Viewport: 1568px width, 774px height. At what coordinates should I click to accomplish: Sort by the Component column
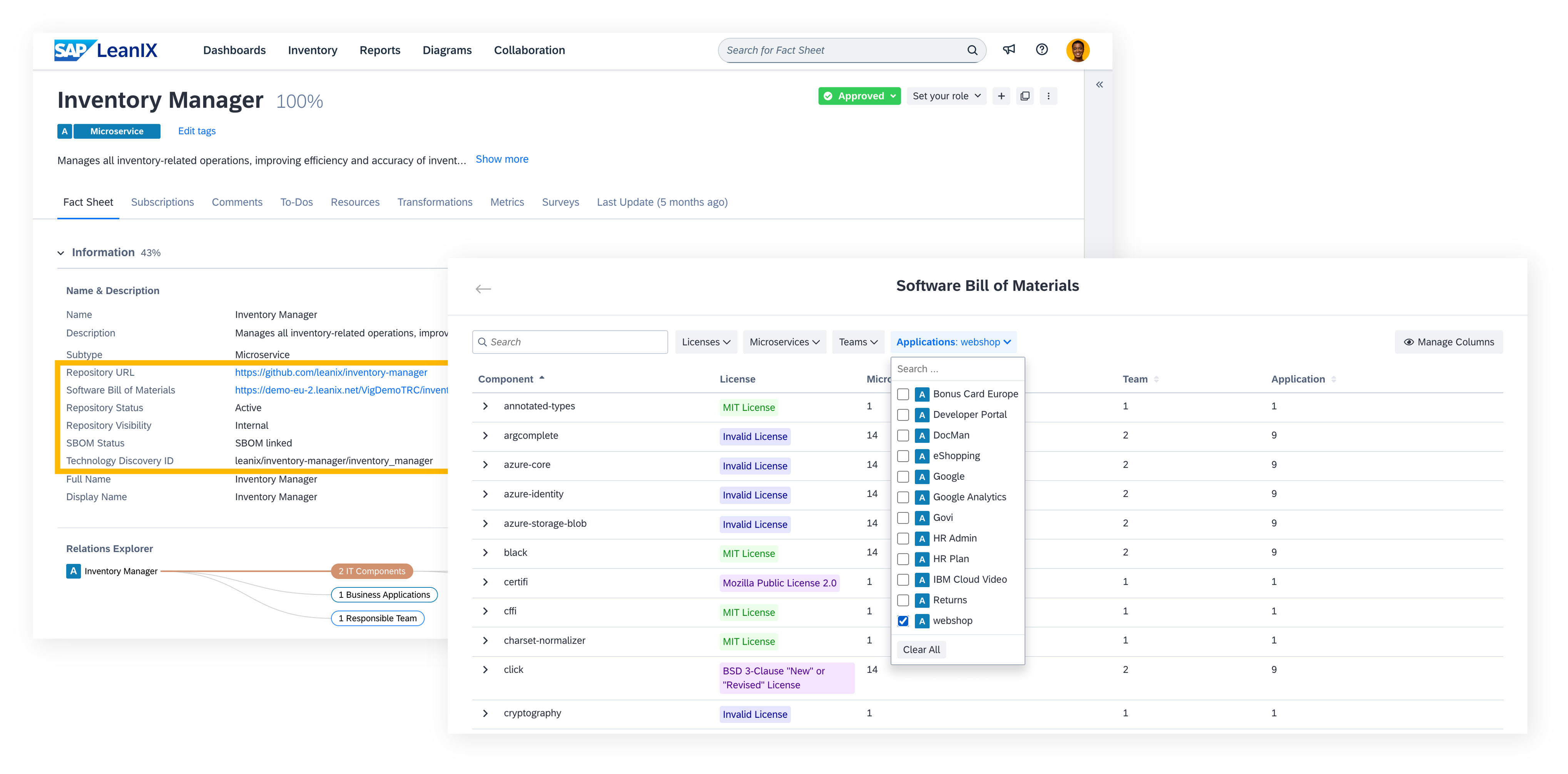point(511,379)
